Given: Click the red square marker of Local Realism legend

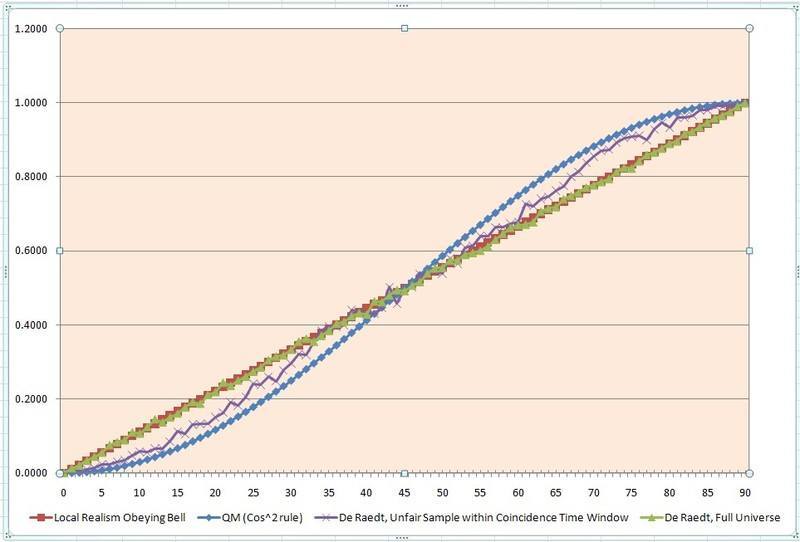Looking at the screenshot, I should pos(41,518).
